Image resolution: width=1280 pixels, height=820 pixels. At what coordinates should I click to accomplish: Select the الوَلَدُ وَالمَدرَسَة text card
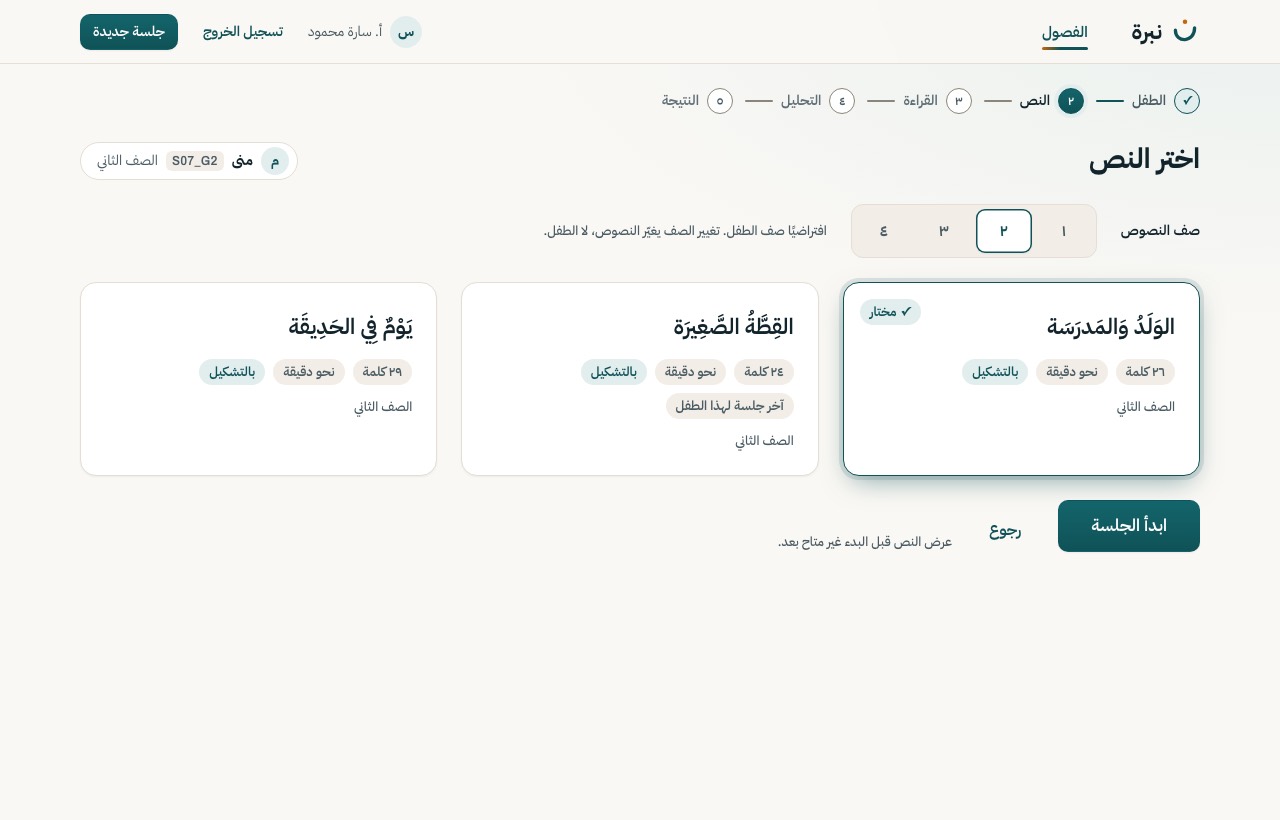tap(1021, 379)
